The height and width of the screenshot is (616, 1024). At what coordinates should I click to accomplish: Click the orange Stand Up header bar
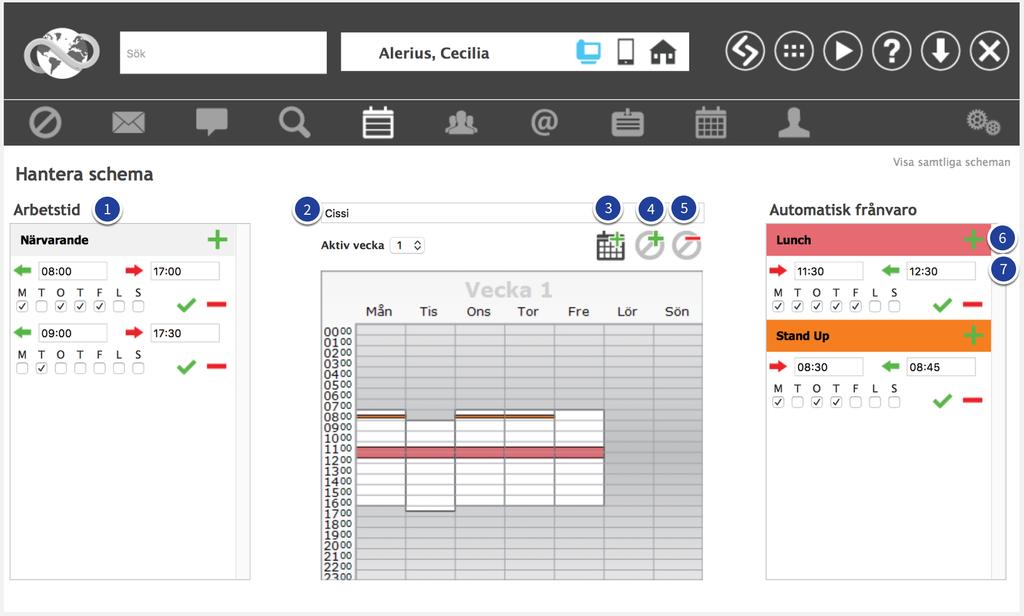click(x=878, y=336)
